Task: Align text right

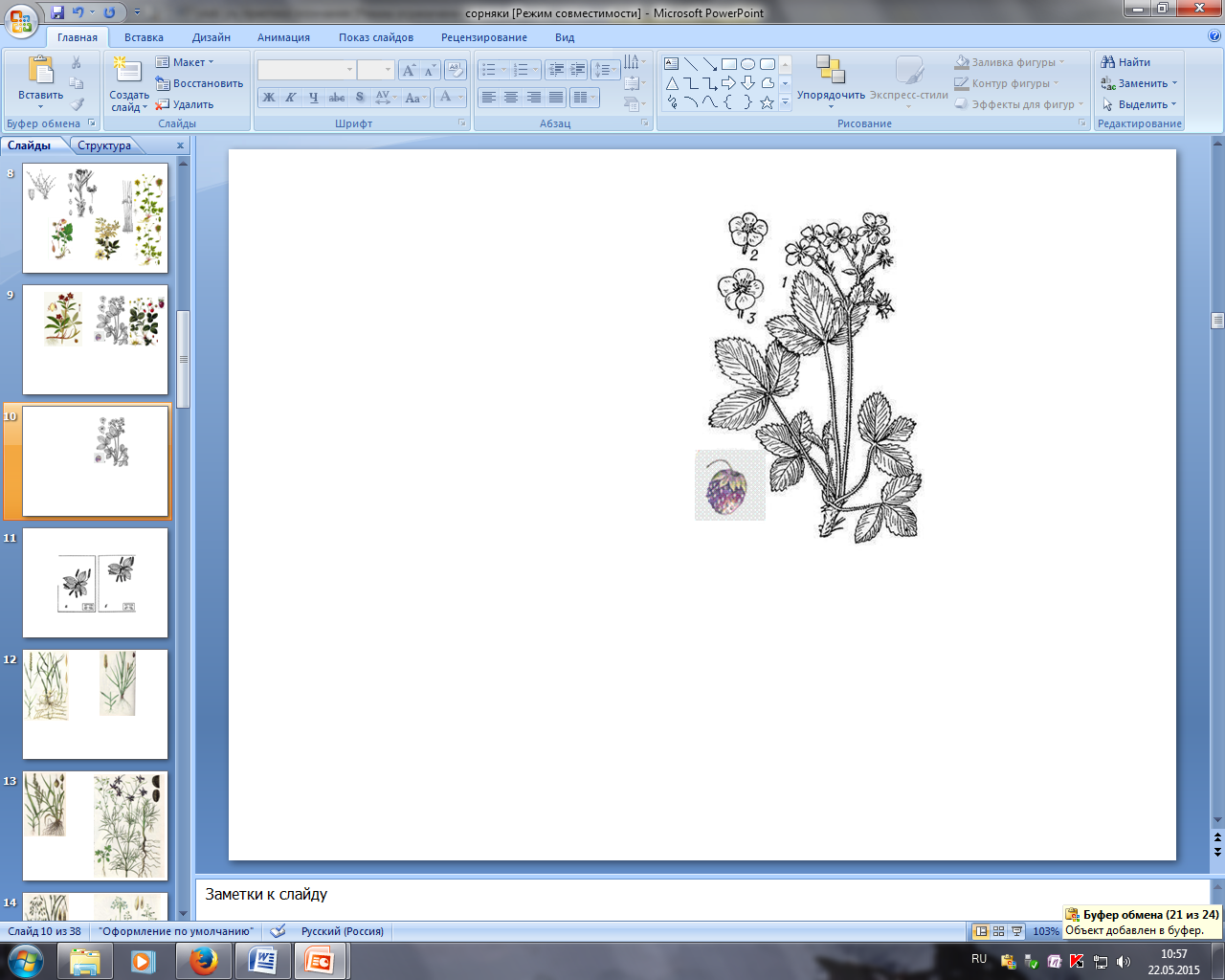Action: (533, 98)
